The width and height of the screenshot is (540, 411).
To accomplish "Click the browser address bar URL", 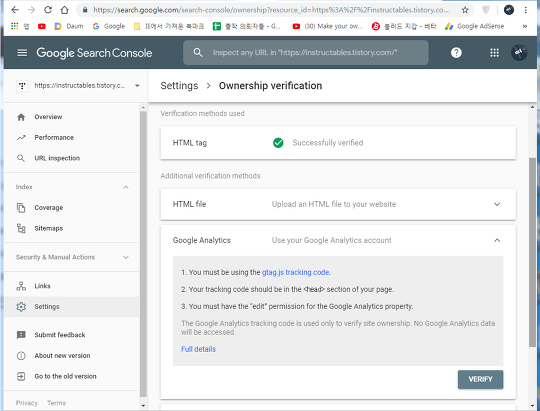I will point(270,10).
